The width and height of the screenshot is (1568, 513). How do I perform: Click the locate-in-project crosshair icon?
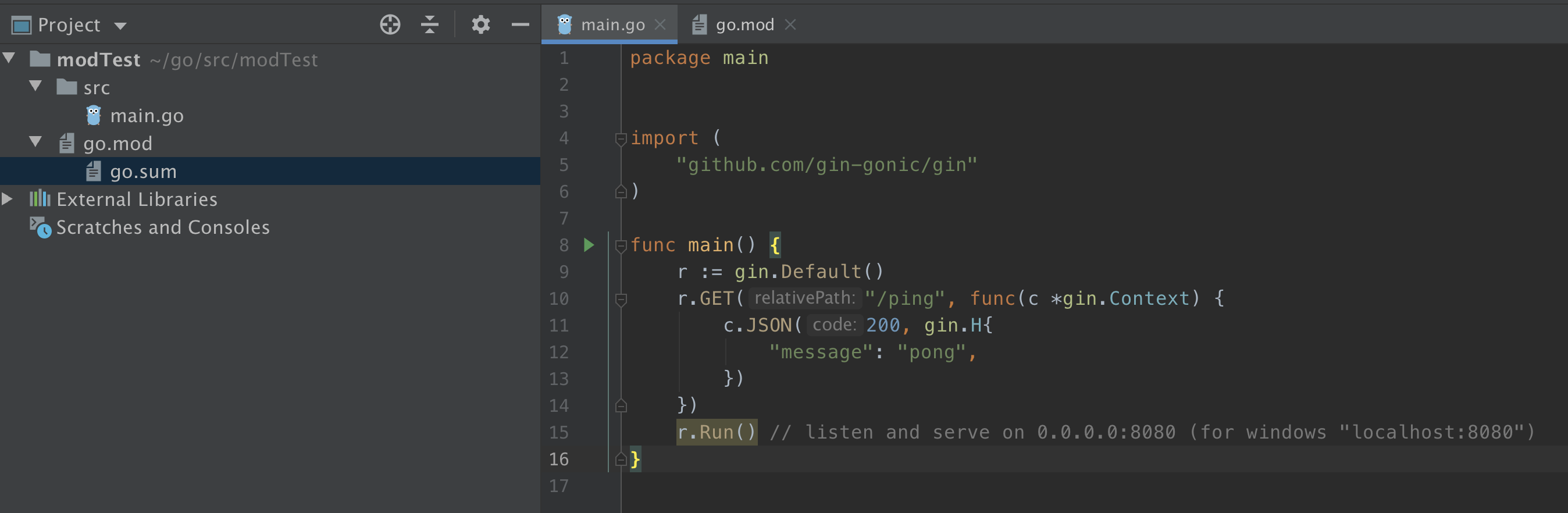point(390,25)
